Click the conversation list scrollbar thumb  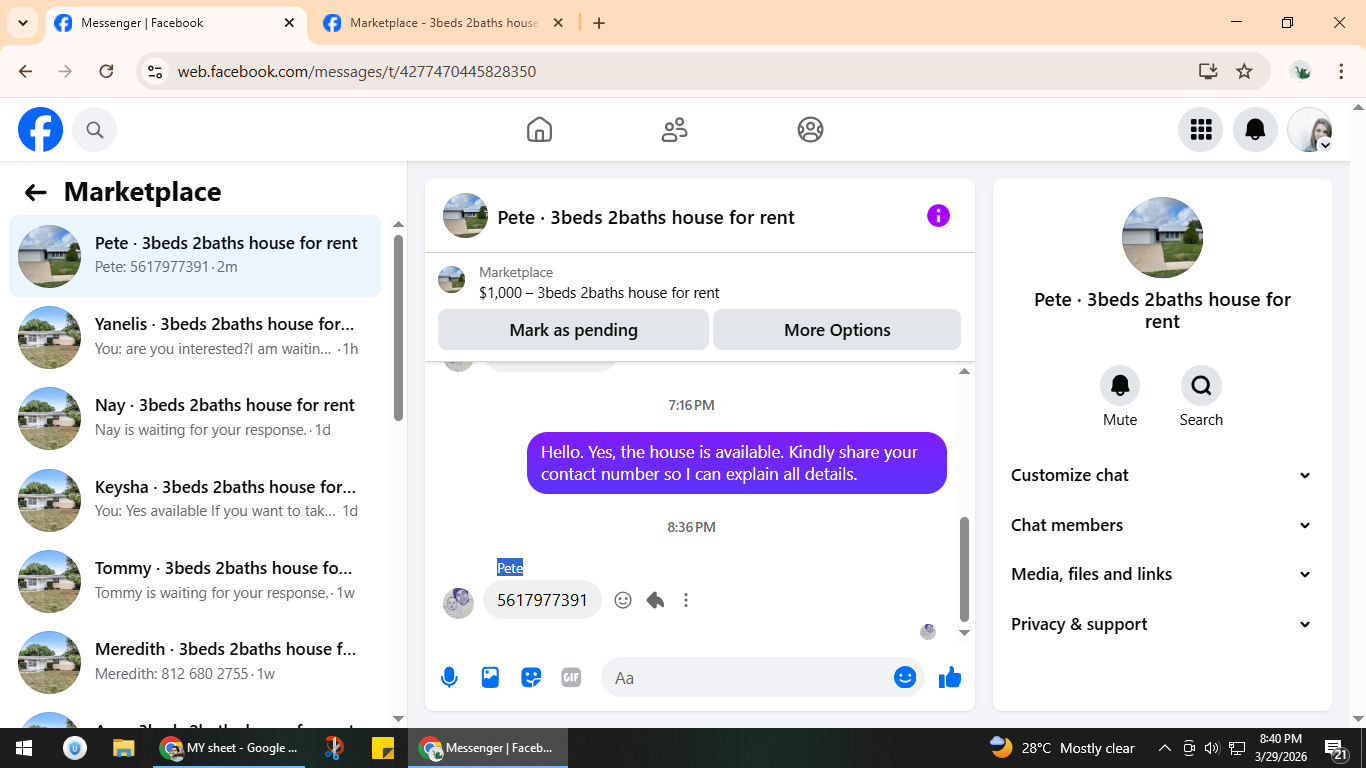[398, 327]
